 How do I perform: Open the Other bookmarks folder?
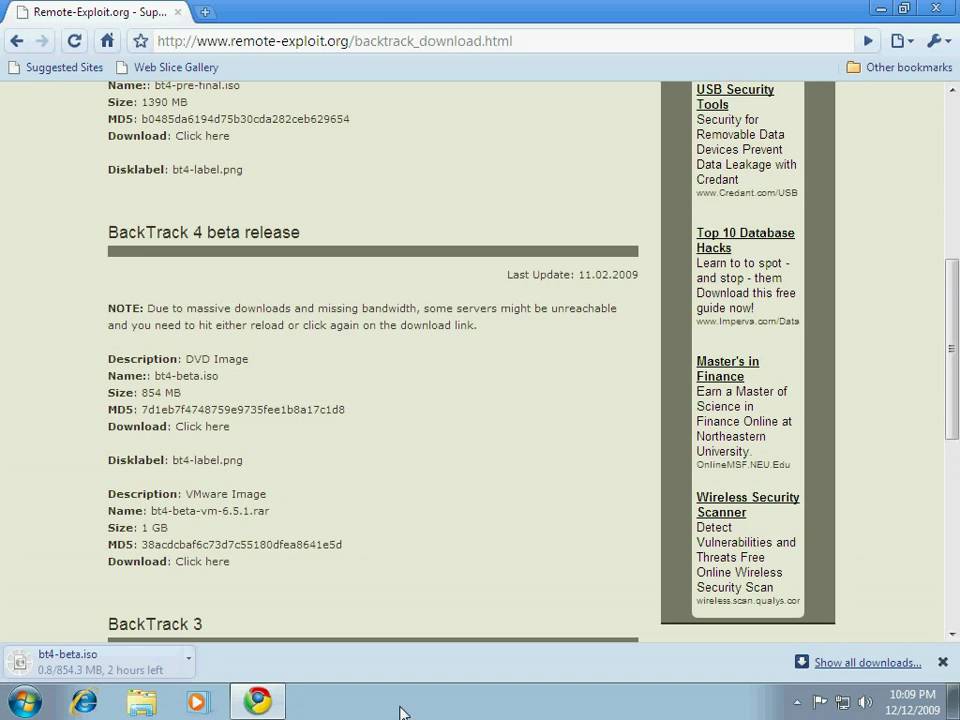(x=899, y=67)
